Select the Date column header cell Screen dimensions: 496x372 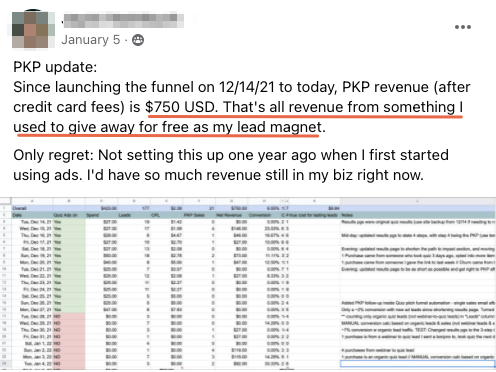[x=32, y=215]
